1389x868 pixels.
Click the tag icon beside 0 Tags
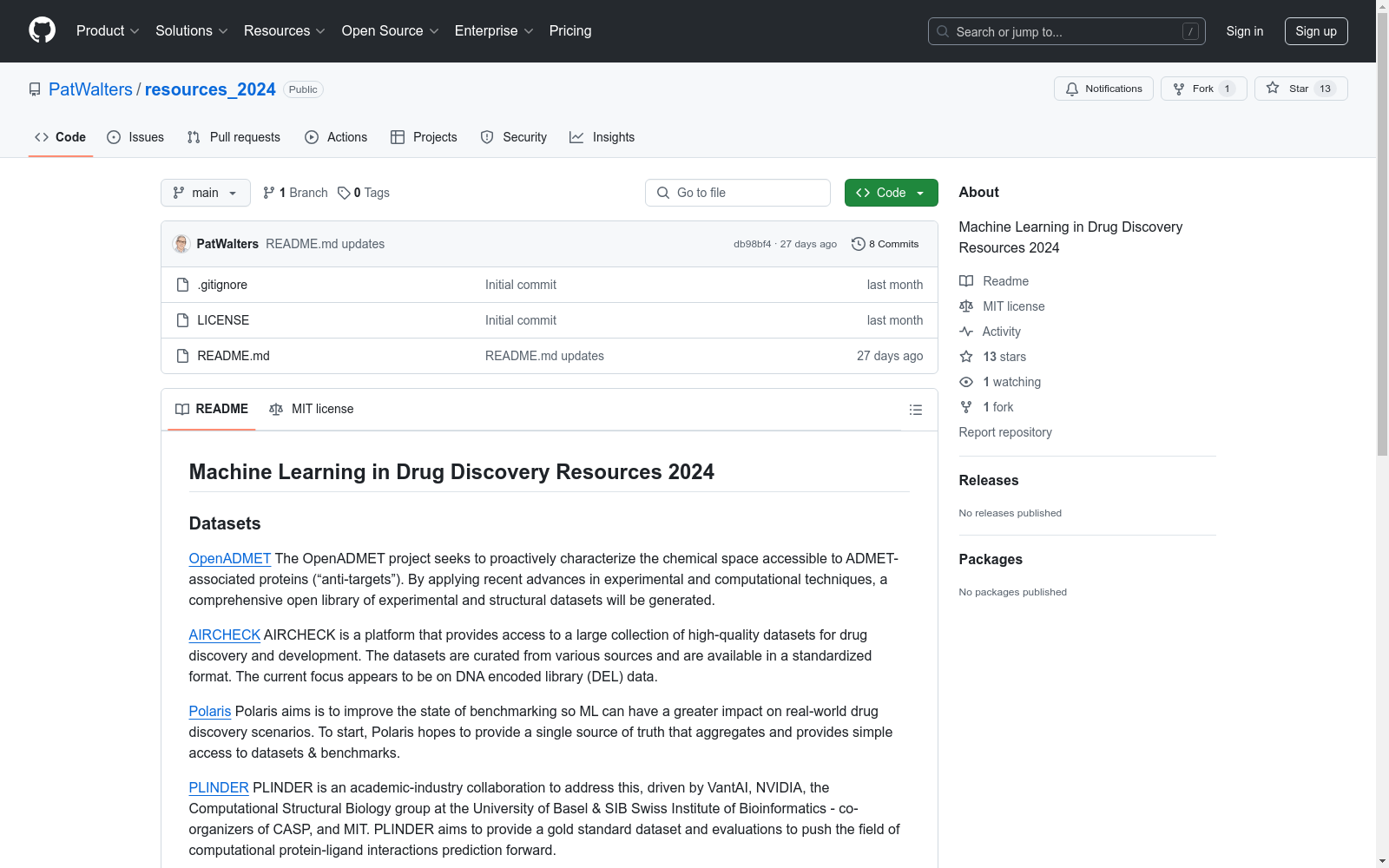point(344,193)
